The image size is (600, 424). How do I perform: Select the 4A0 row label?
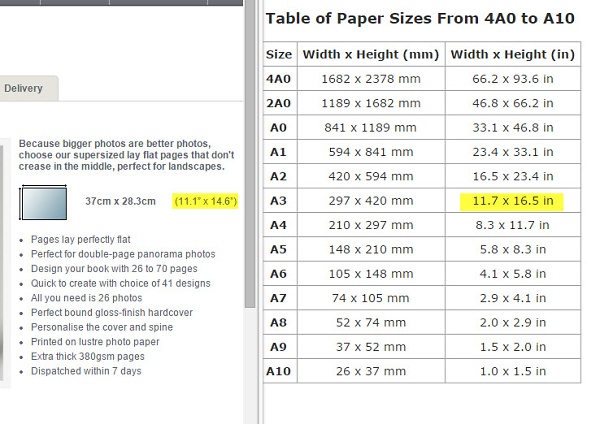pos(280,78)
